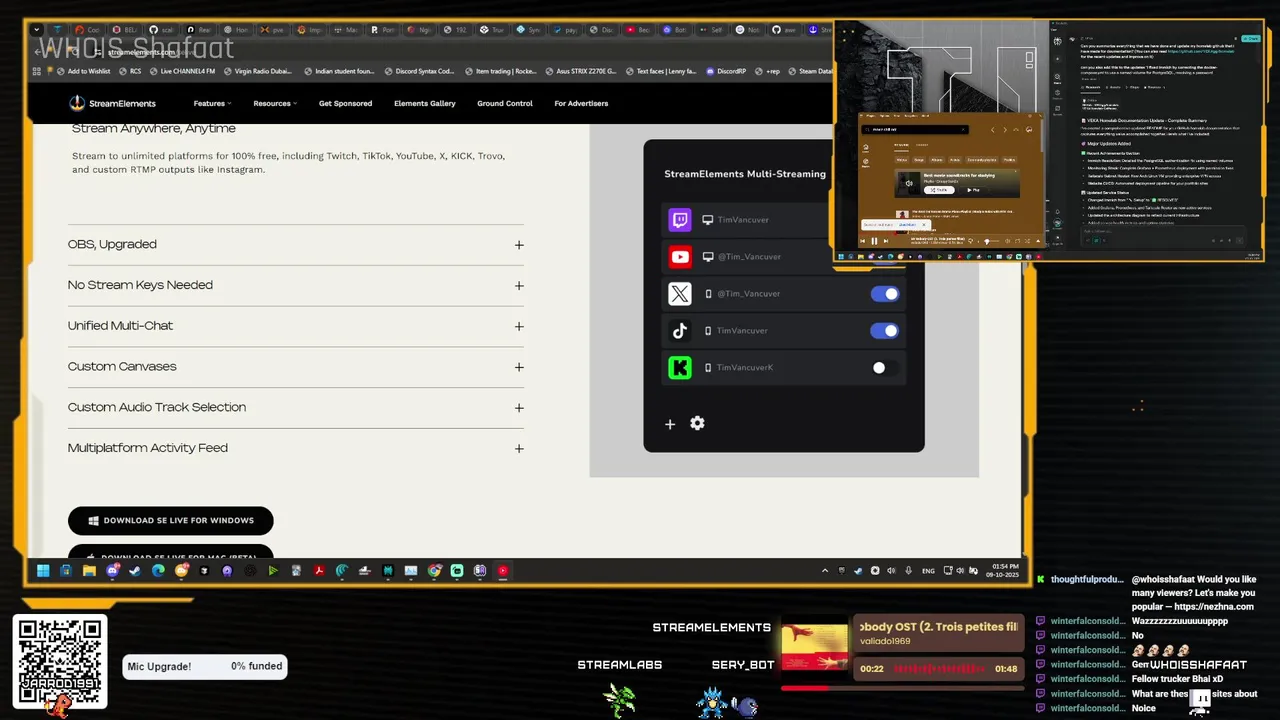Viewport: 1280px width, 720px height.
Task: Click the StreamElements Multi-Streaming card title
Action: coord(745,174)
